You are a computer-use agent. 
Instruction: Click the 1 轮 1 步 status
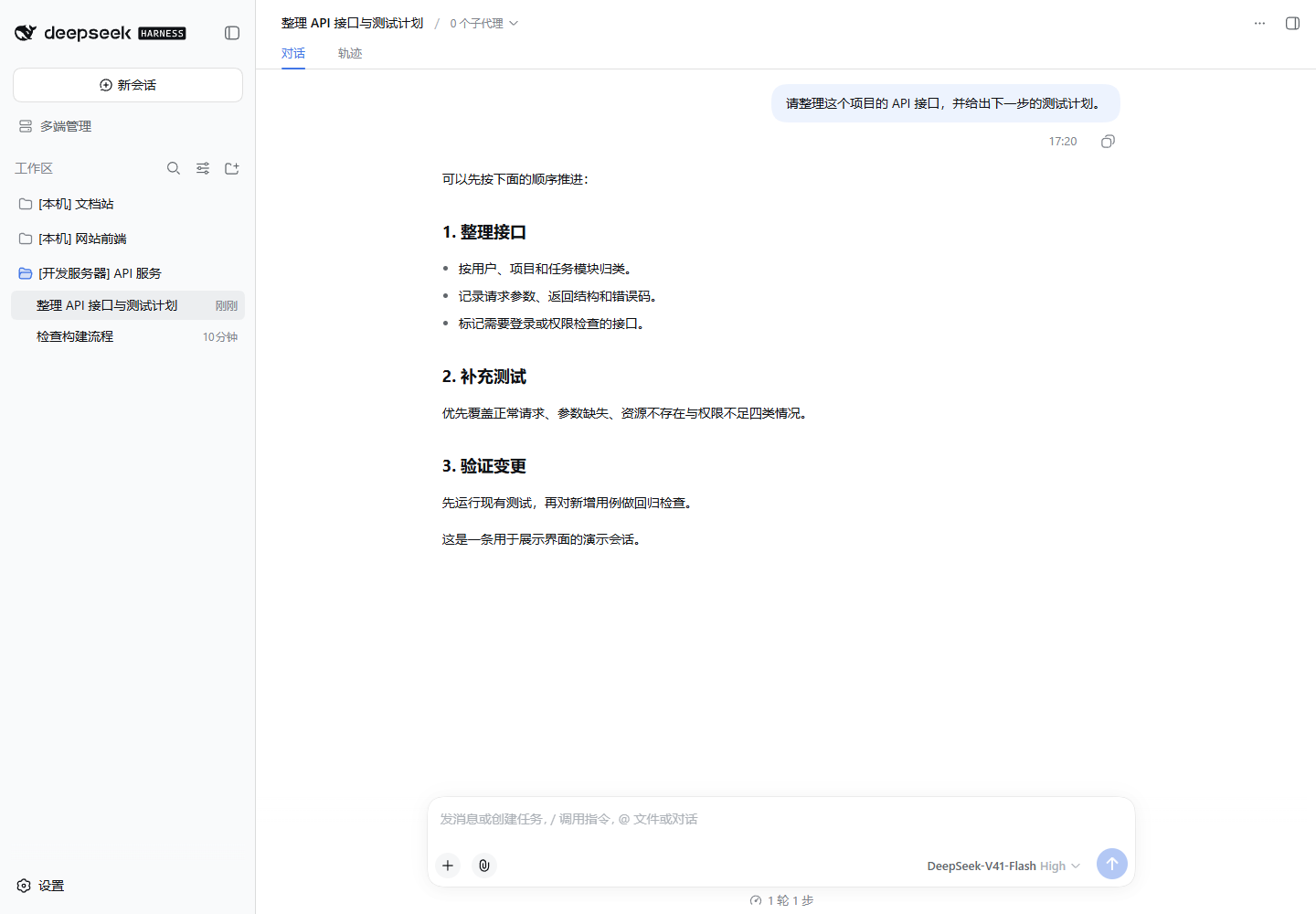pyautogui.click(x=781, y=900)
